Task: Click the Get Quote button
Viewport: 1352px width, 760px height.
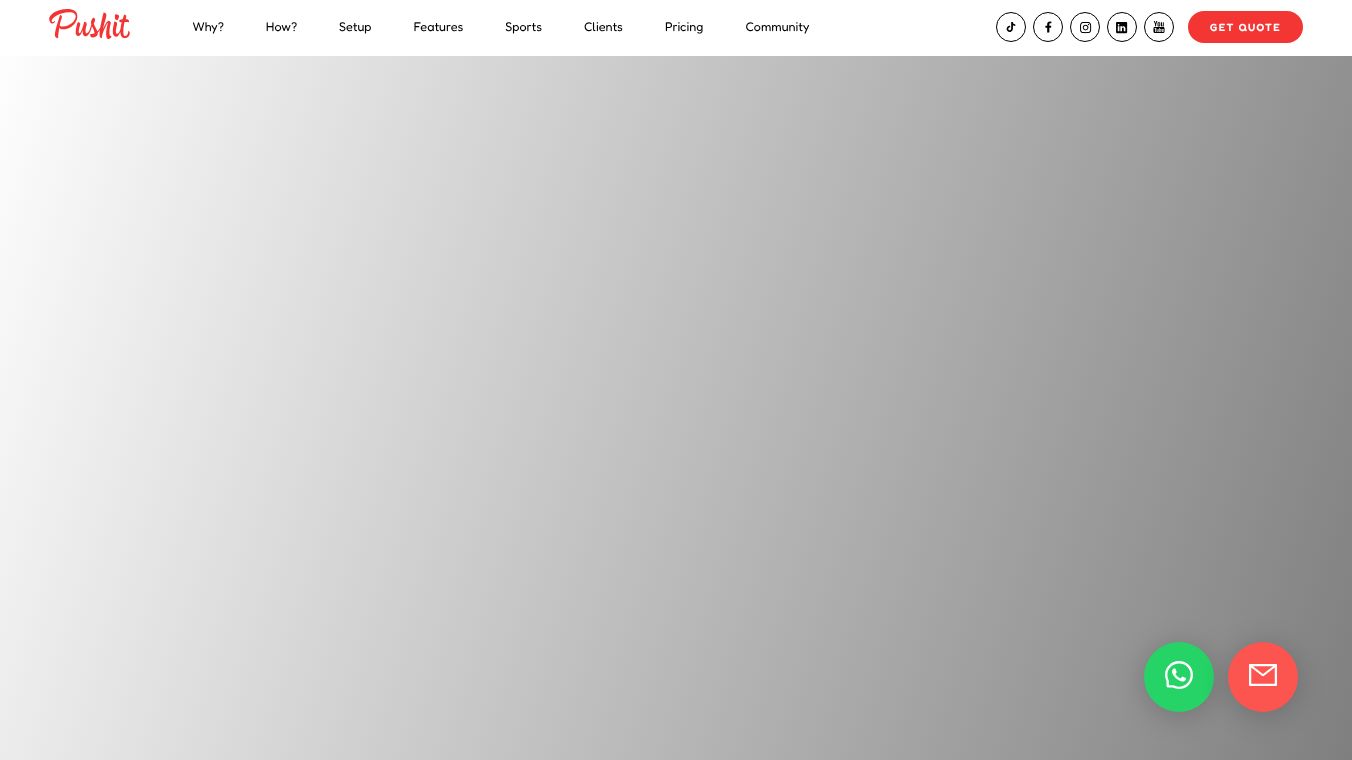Action: (1245, 27)
